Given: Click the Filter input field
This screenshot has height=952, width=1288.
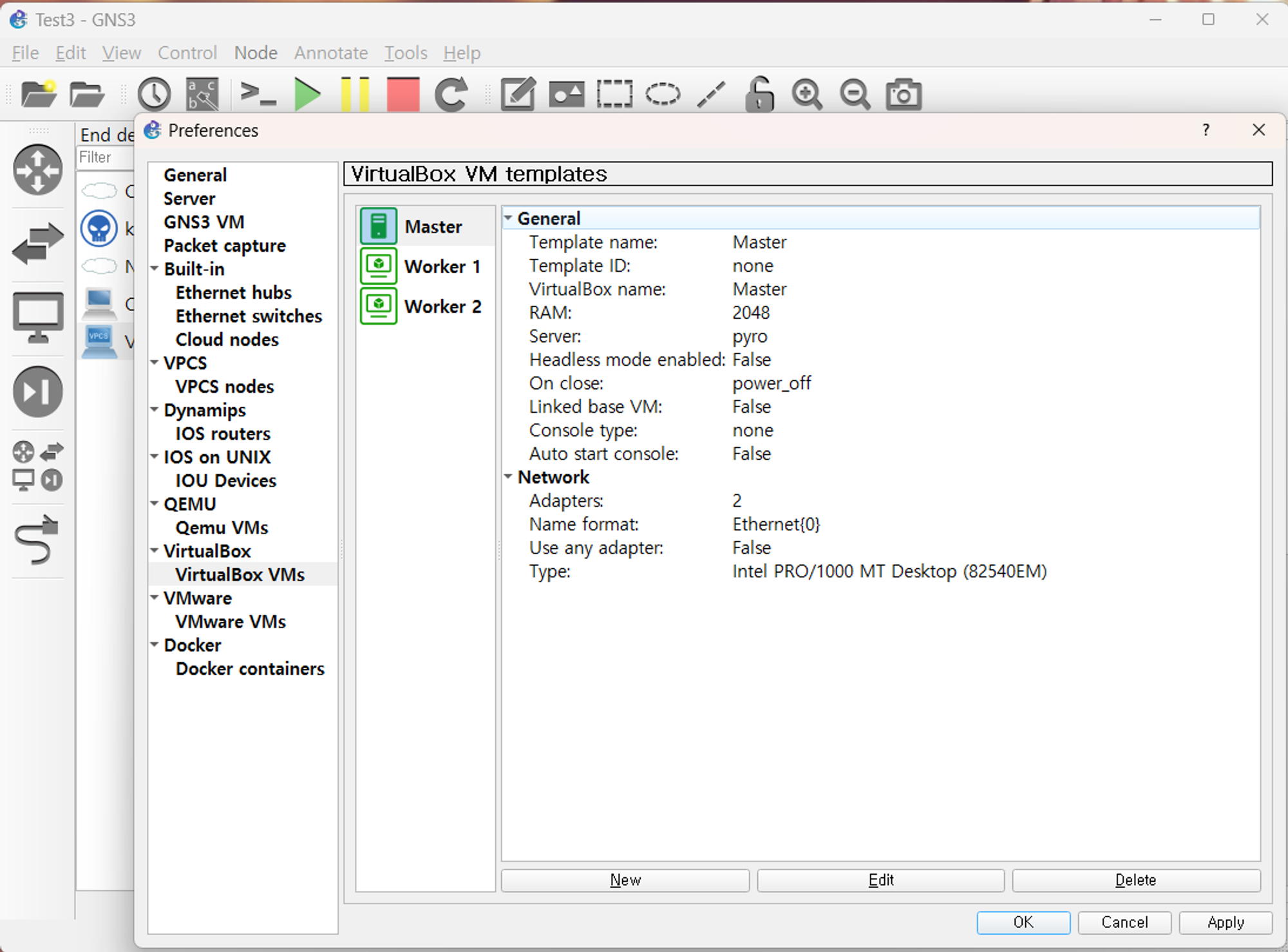Looking at the screenshot, I should (x=105, y=157).
